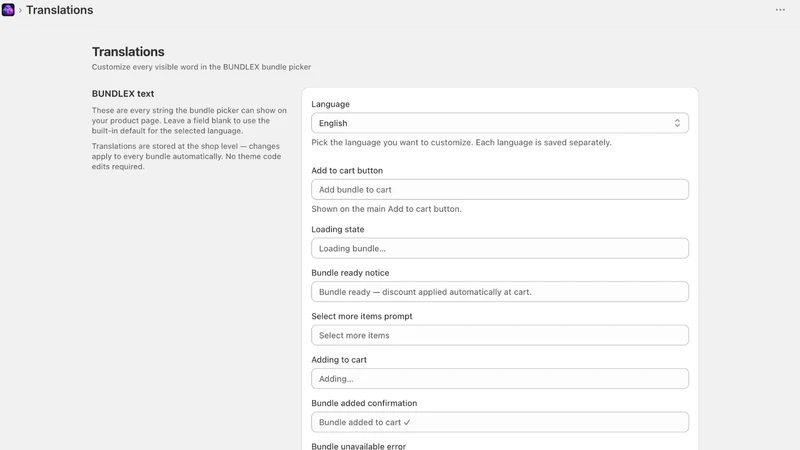
Task: Open the Language dropdown showing English
Action: 499,123
